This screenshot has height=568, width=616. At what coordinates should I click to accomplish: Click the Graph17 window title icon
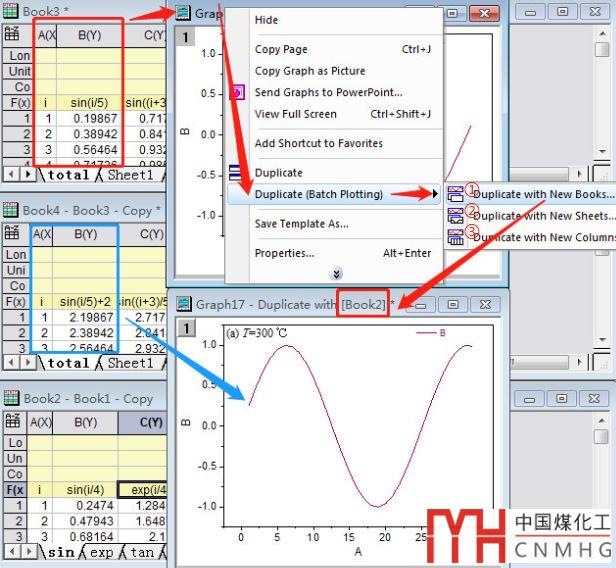[184, 304]
